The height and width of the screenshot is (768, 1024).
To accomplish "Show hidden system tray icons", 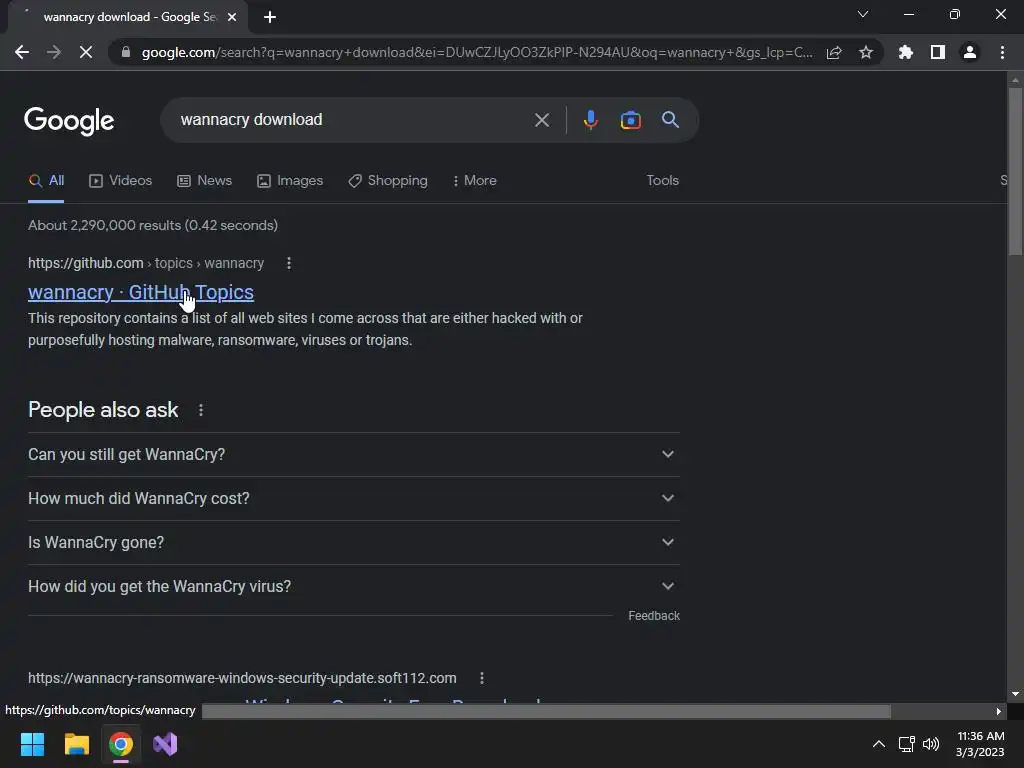I will 879,744.
